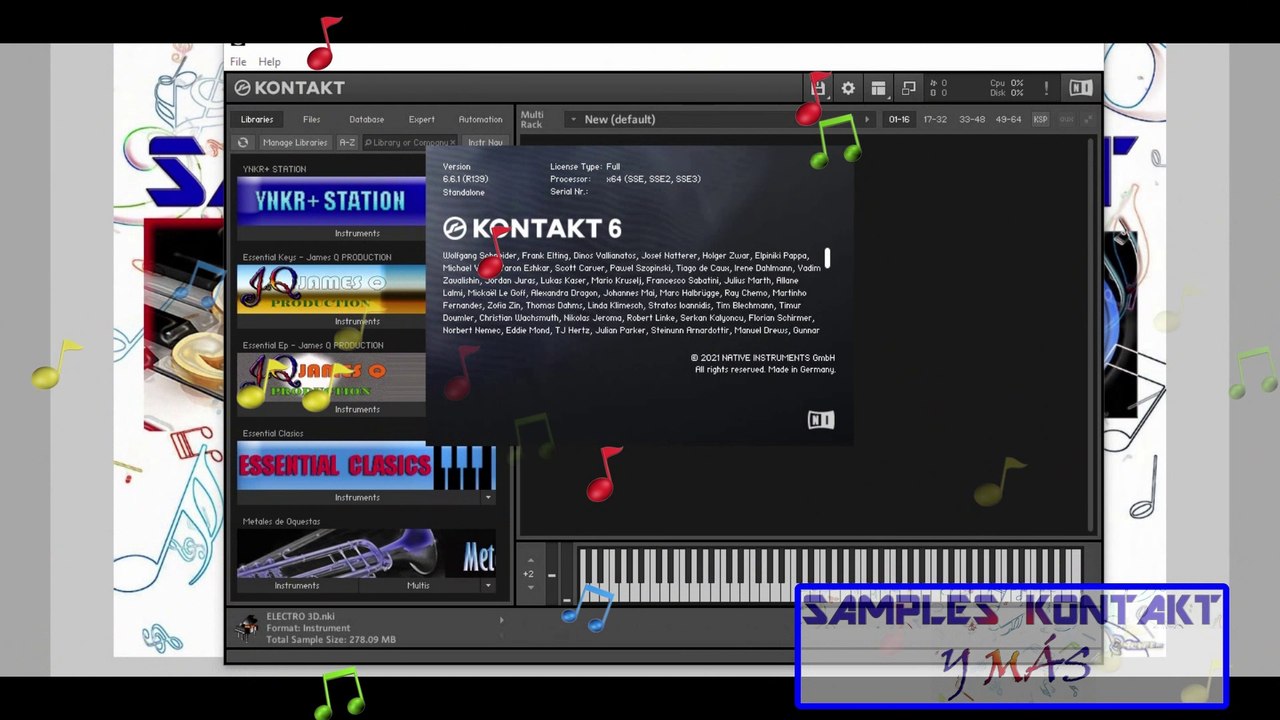1280x720 pixels.
Task: Open the File menu
Action: coord(238,62)
